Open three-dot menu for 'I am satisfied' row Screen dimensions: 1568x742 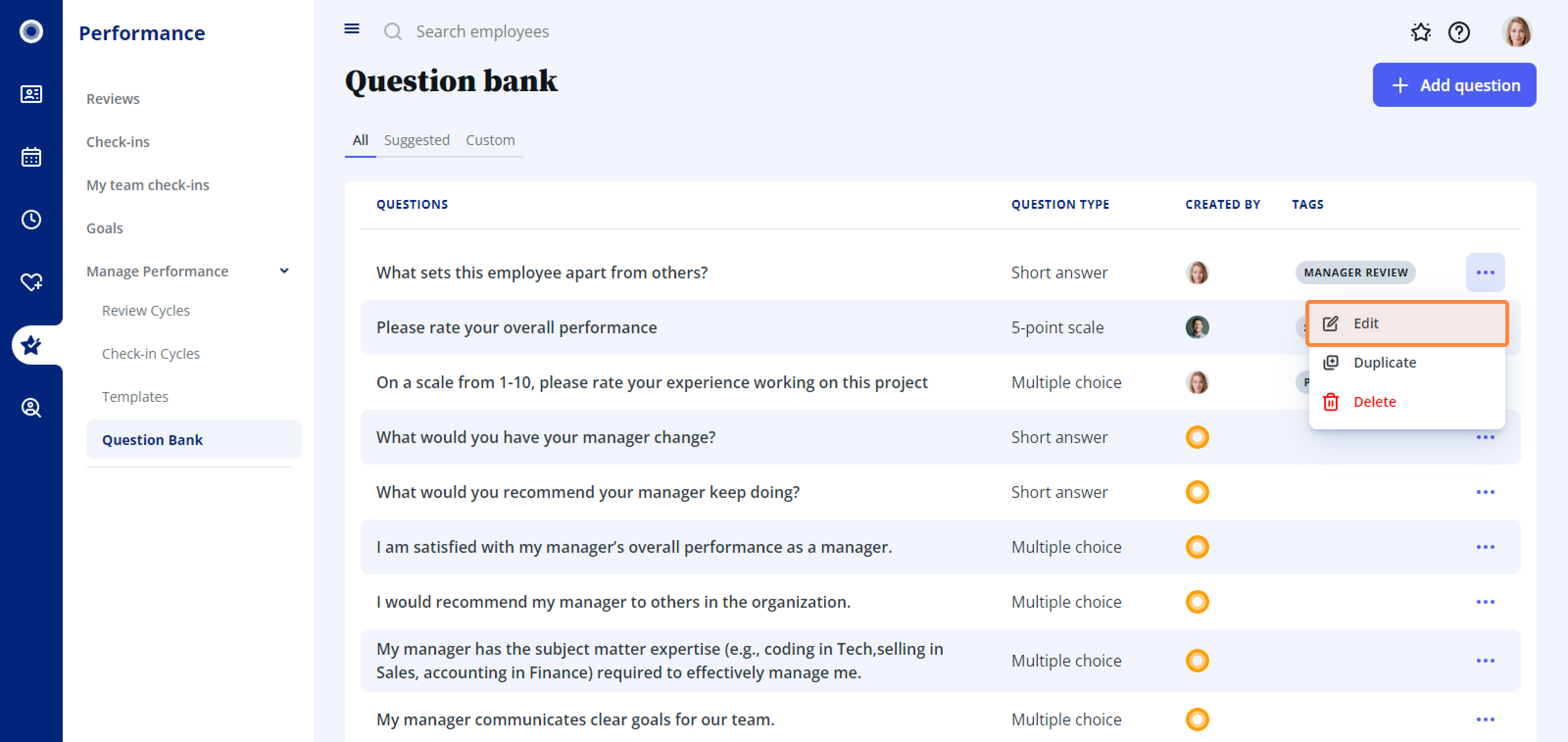[x=1485, y=546]
